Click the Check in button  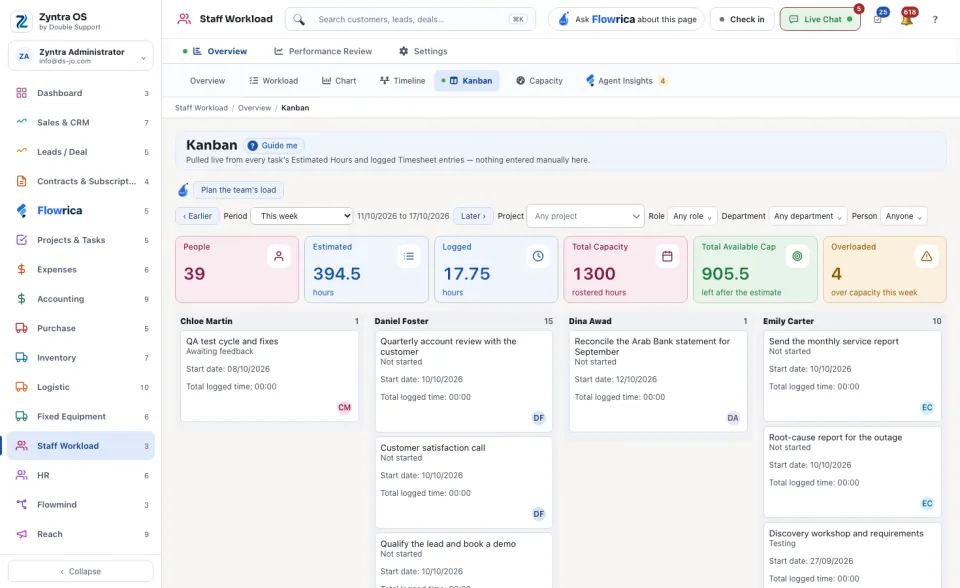point(741,19)
